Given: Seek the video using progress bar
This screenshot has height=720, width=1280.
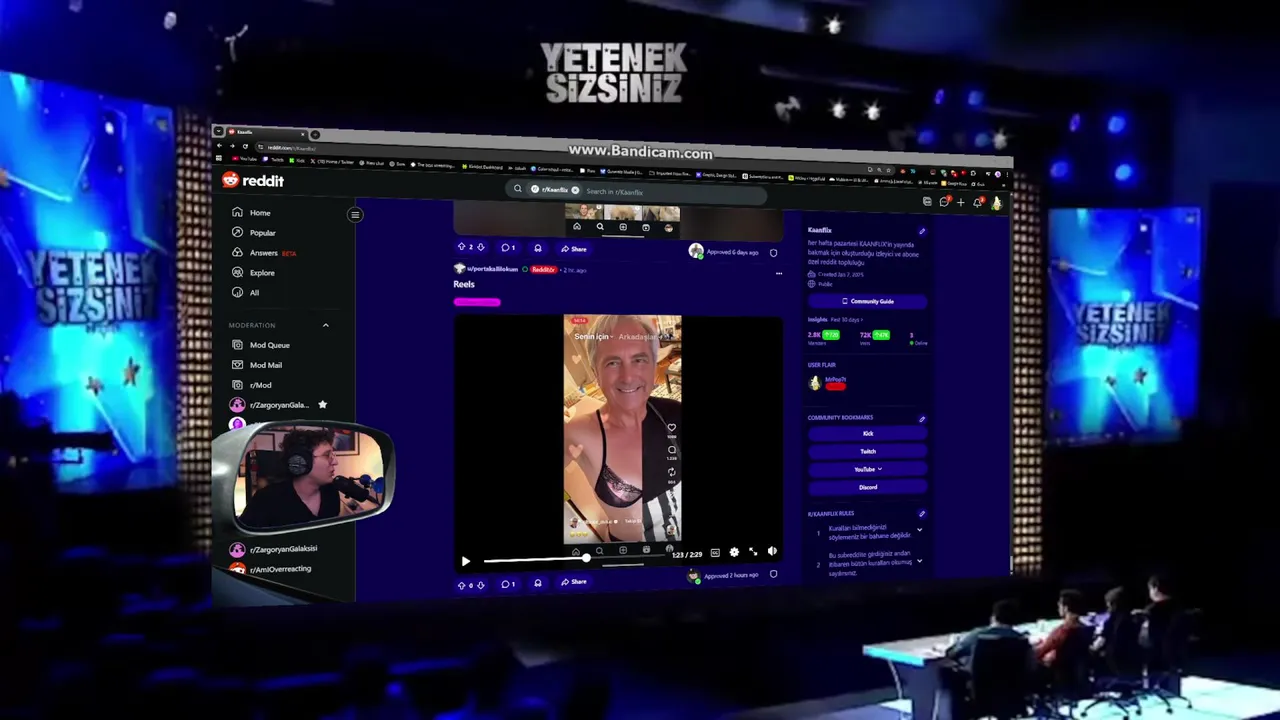Looking at the screenshot, I should [576, 558].
